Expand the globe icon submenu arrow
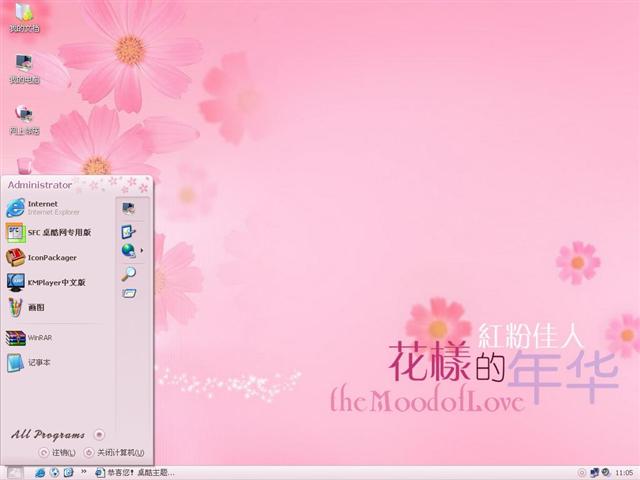 tap(142, 250)
